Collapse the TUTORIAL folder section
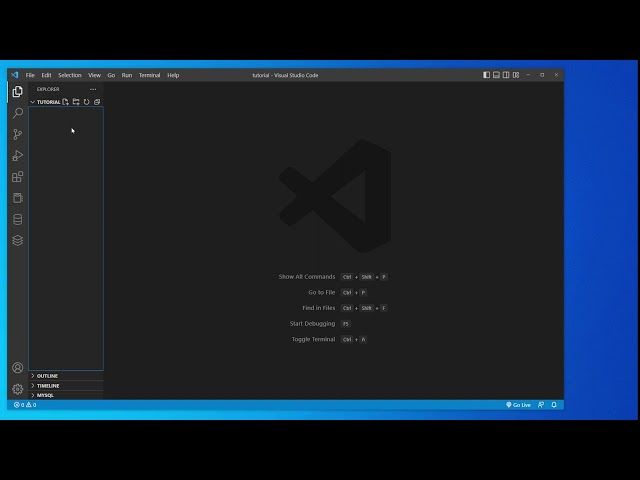Viewport: 640px width, 480px height. click(45, 102)
